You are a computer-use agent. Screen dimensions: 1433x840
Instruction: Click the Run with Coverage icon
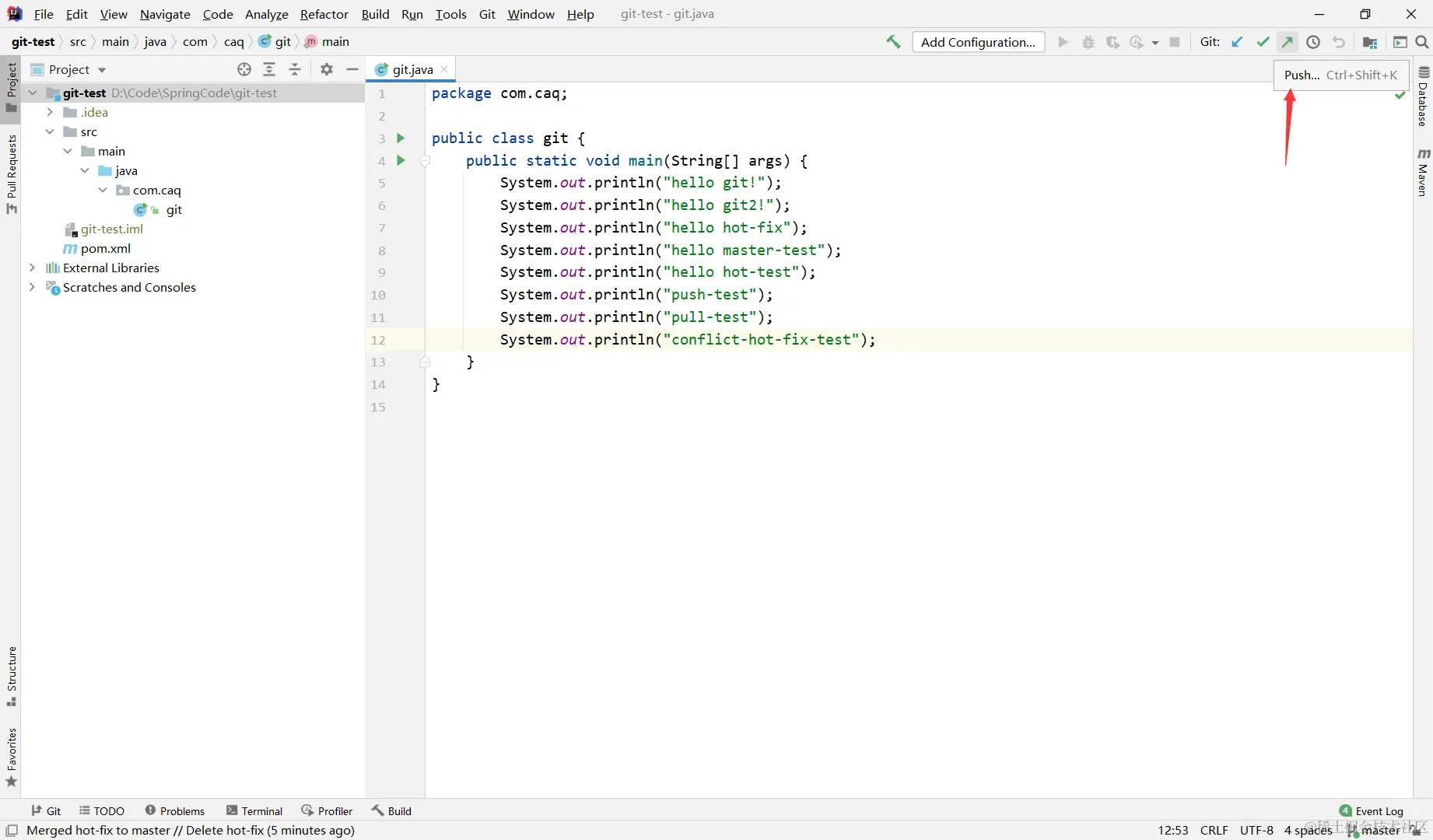pos(1113,42)
